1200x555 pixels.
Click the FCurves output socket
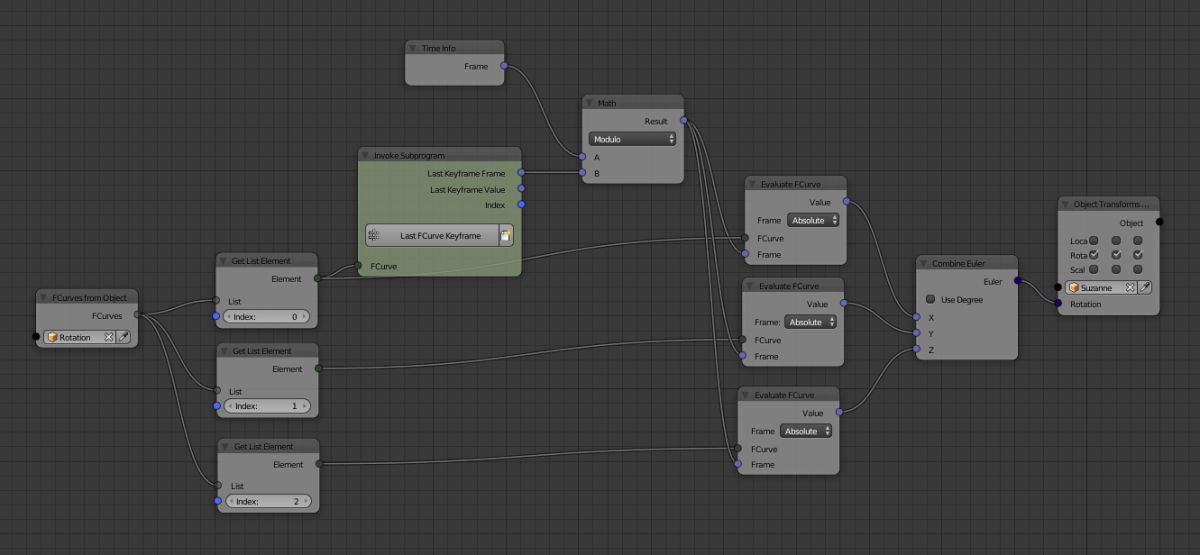(137, 315)
